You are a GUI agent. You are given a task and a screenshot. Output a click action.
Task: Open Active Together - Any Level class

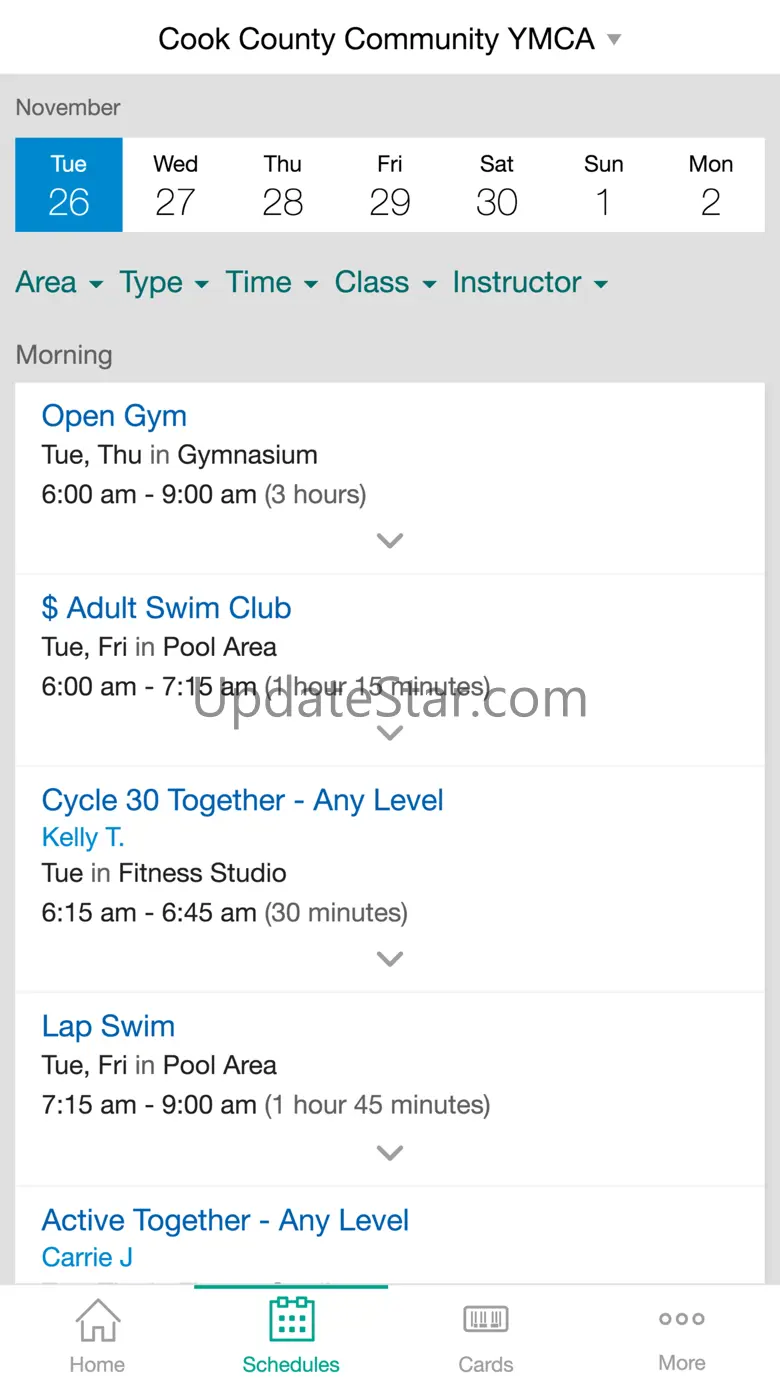coord(225,1220)
